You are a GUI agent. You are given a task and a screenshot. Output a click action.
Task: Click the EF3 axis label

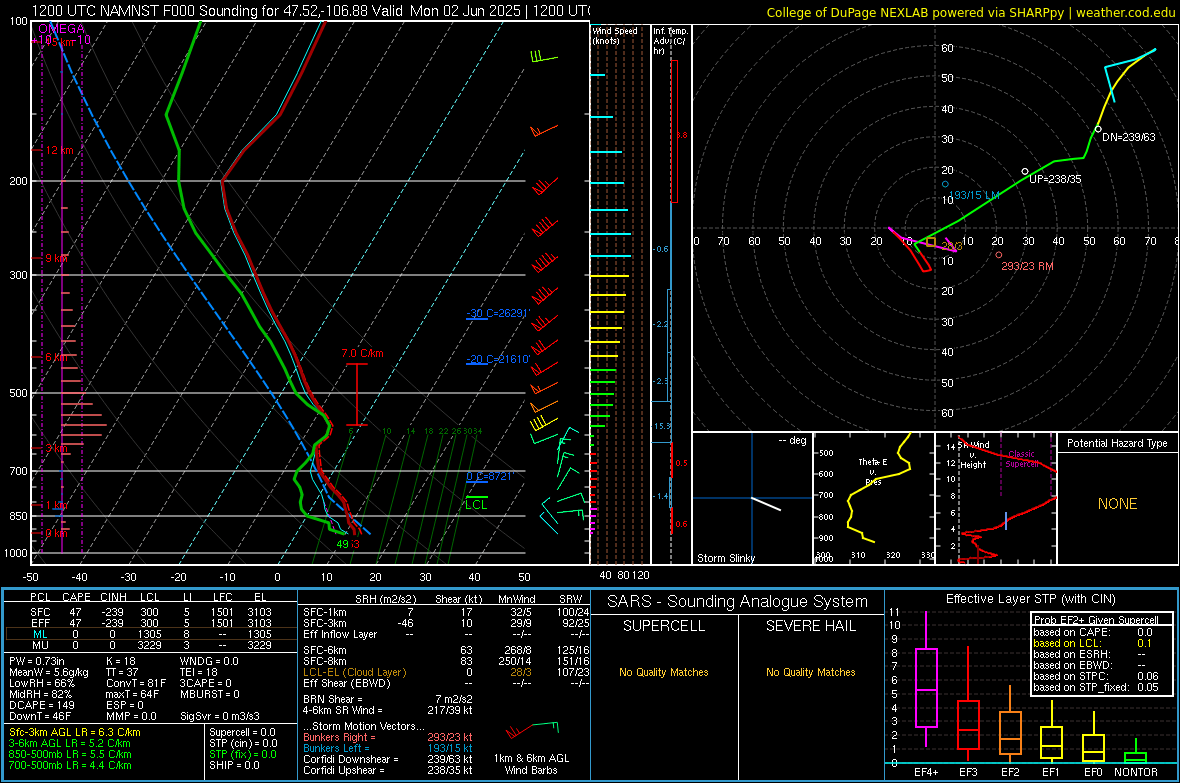coord(968,772)
